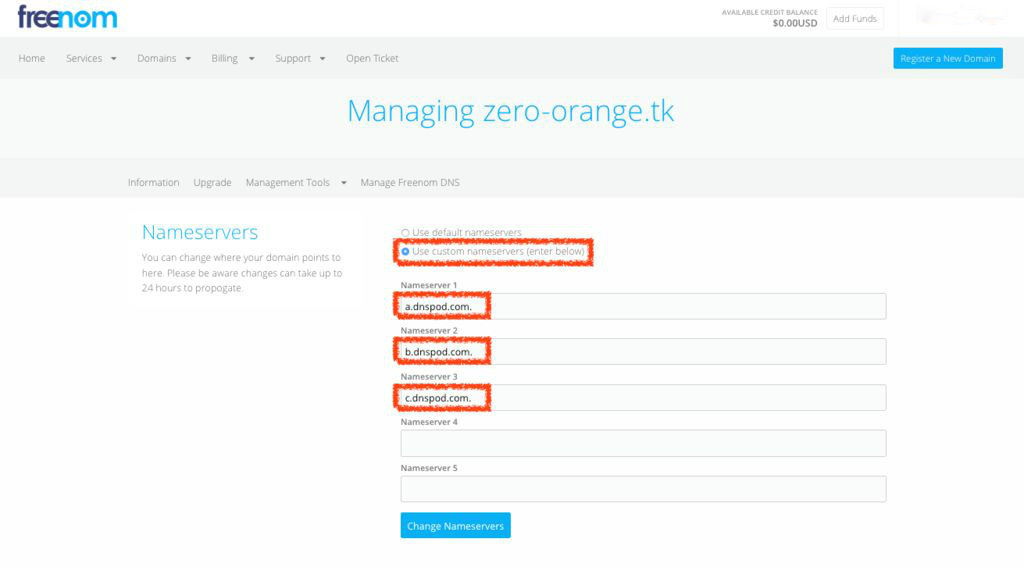
Task: Switch to the Information tab
Action: point(153,182)
